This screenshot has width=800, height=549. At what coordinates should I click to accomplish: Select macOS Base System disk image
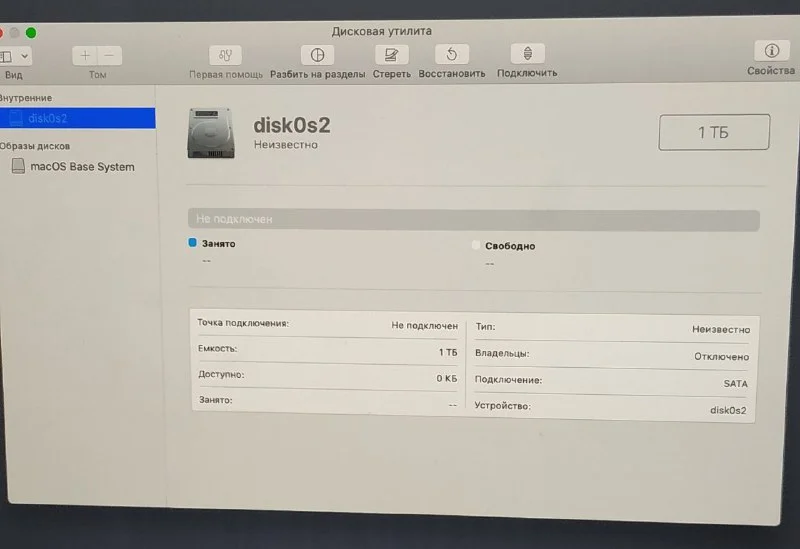(x=81, y=167)
